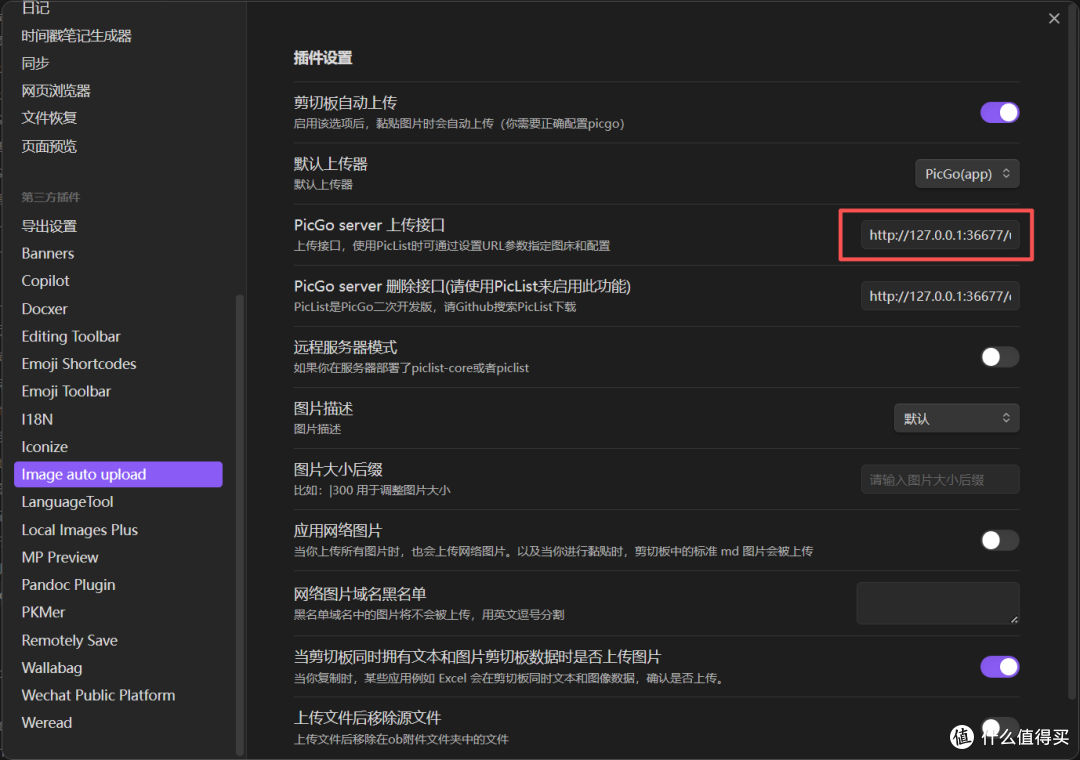Click the 图片大小后缀 input field
Screen dimensions: 1080x760
(939, 480)
